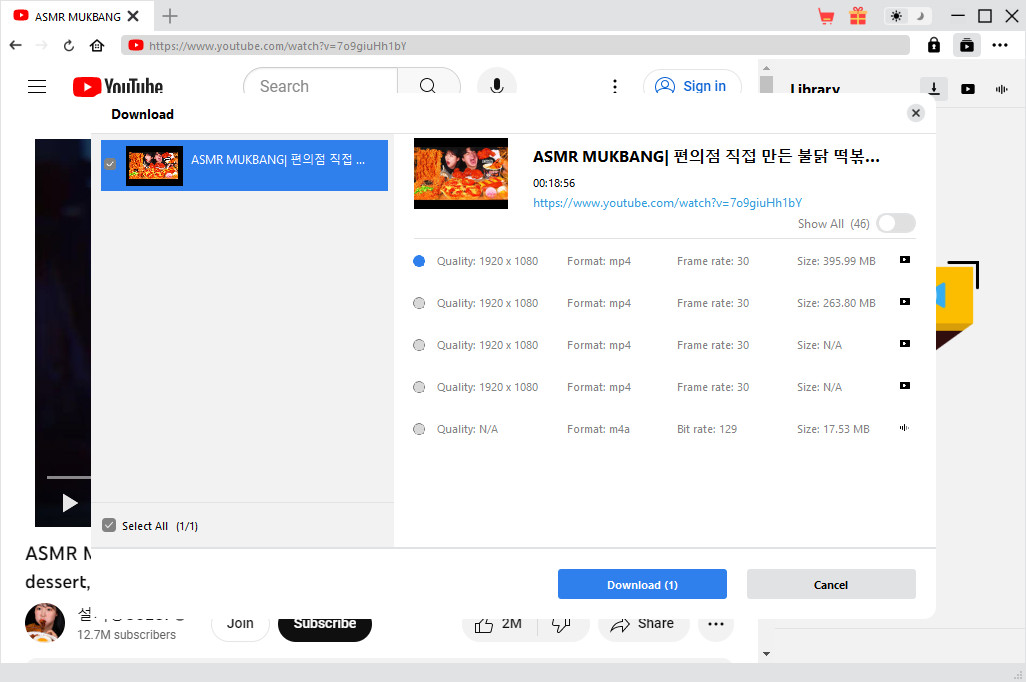This screenshot has height=682, width=1026.
Task: Click the YouTube search magnifier button
Action: [x=428, y=86]
